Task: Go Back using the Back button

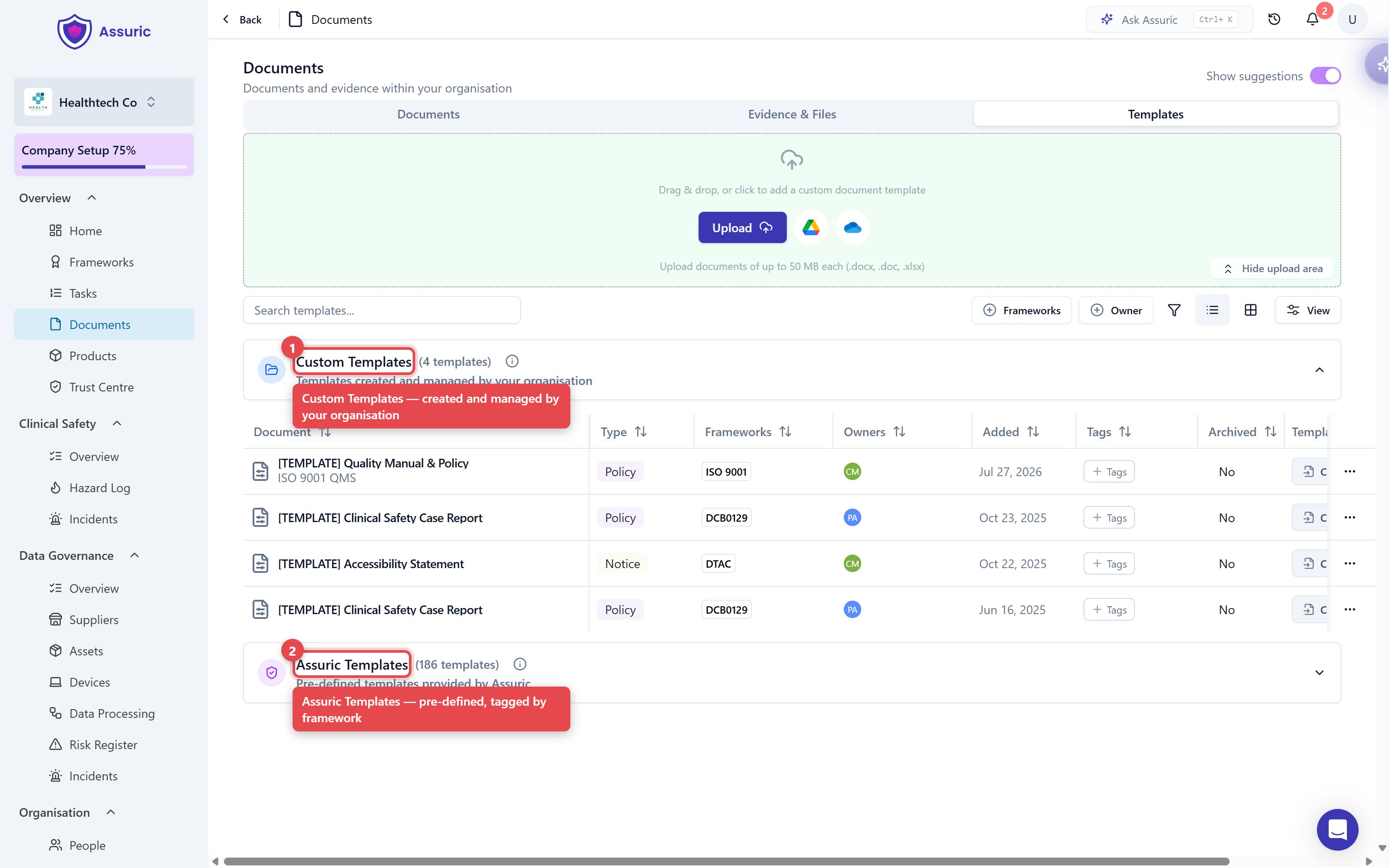Action: (242, 20)
